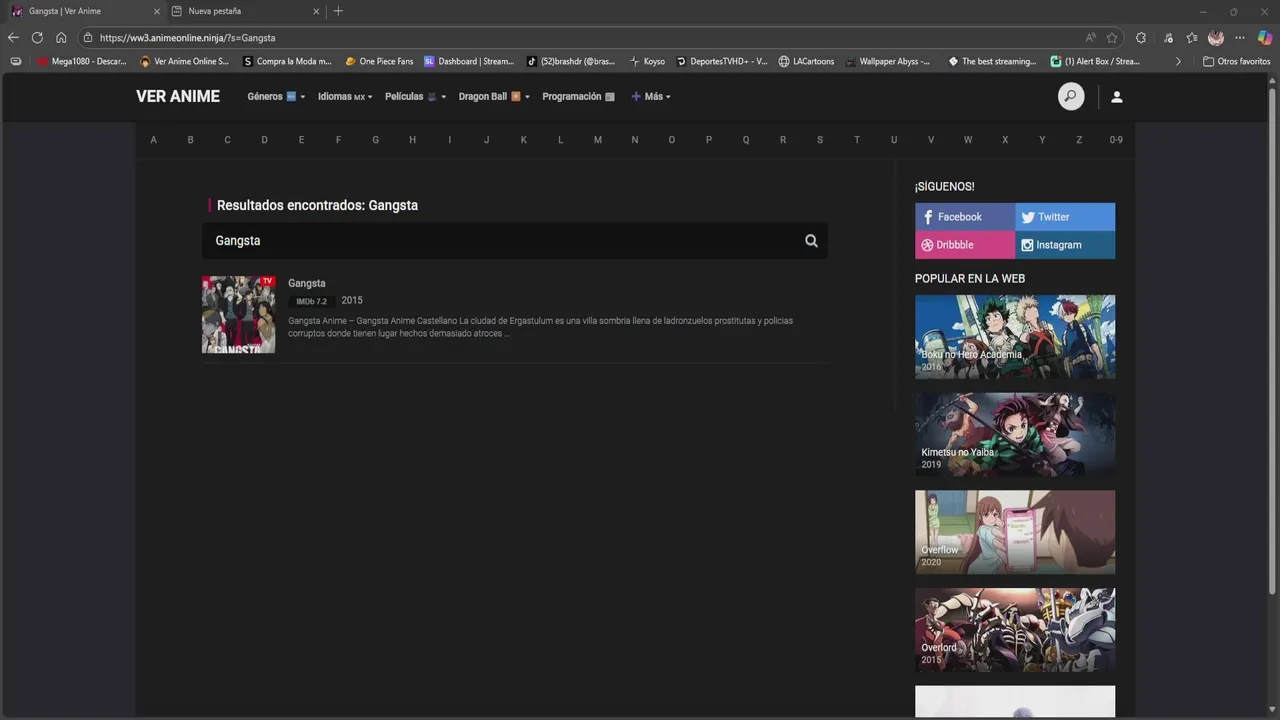The image size is (1280, 720).
Task: Filter by letter M in alphabet bar
Action: (597, 140)
